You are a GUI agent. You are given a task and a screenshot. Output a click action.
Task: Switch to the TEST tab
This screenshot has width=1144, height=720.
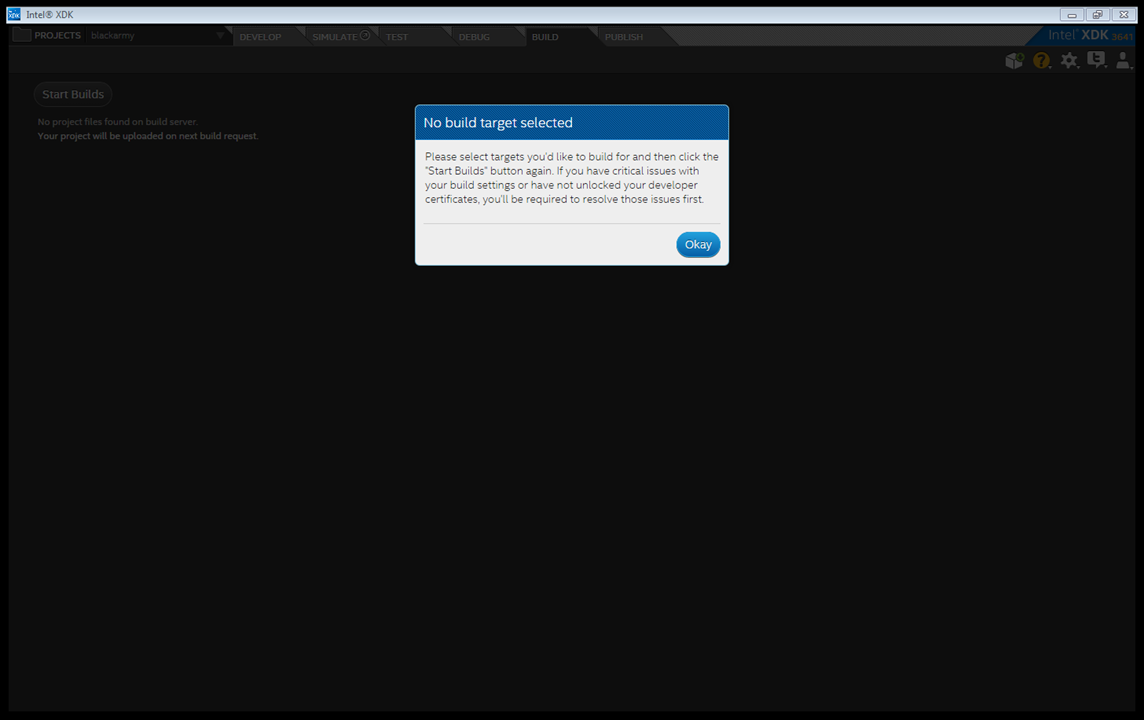pos(397,36)
